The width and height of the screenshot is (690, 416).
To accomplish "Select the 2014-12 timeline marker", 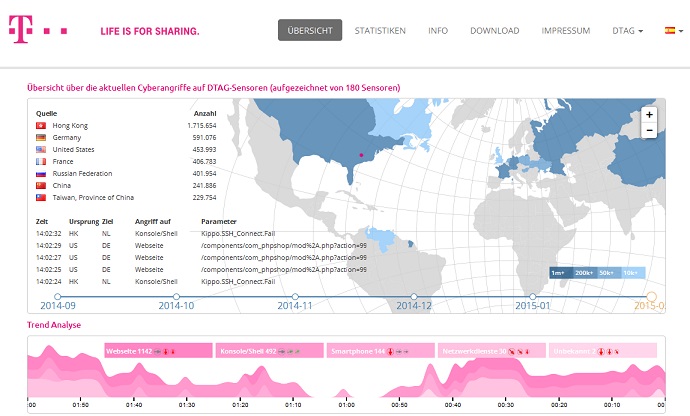I will [x=414, y=297].
